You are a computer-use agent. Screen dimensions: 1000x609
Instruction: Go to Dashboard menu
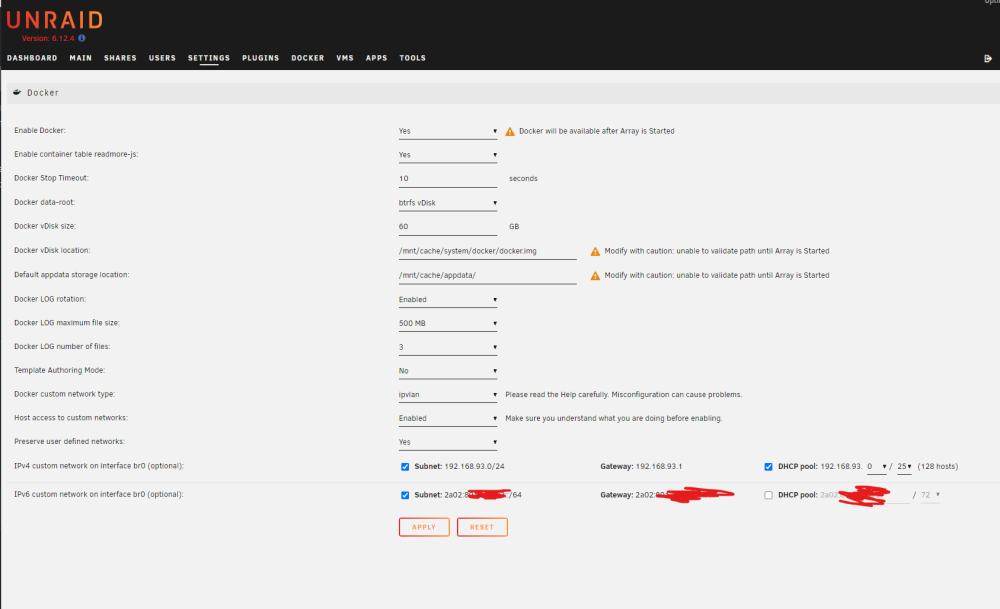[x=32, y=58]
